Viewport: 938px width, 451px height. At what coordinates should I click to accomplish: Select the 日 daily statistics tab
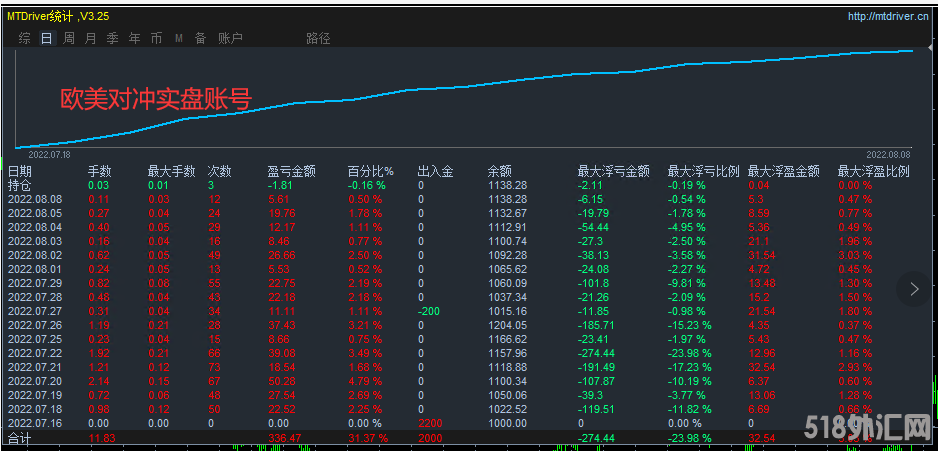pyautogui.click(x=46, y=38)
